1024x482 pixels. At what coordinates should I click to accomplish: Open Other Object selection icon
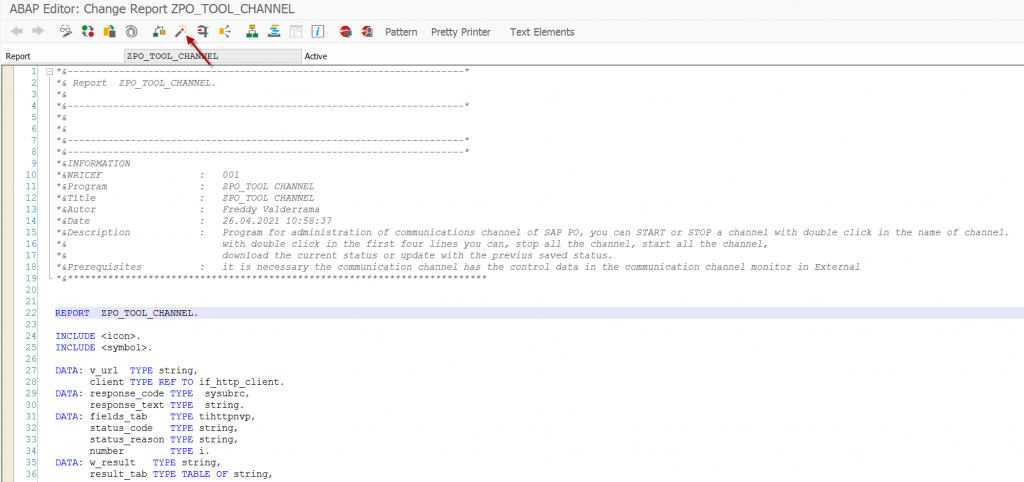[109, 31]
